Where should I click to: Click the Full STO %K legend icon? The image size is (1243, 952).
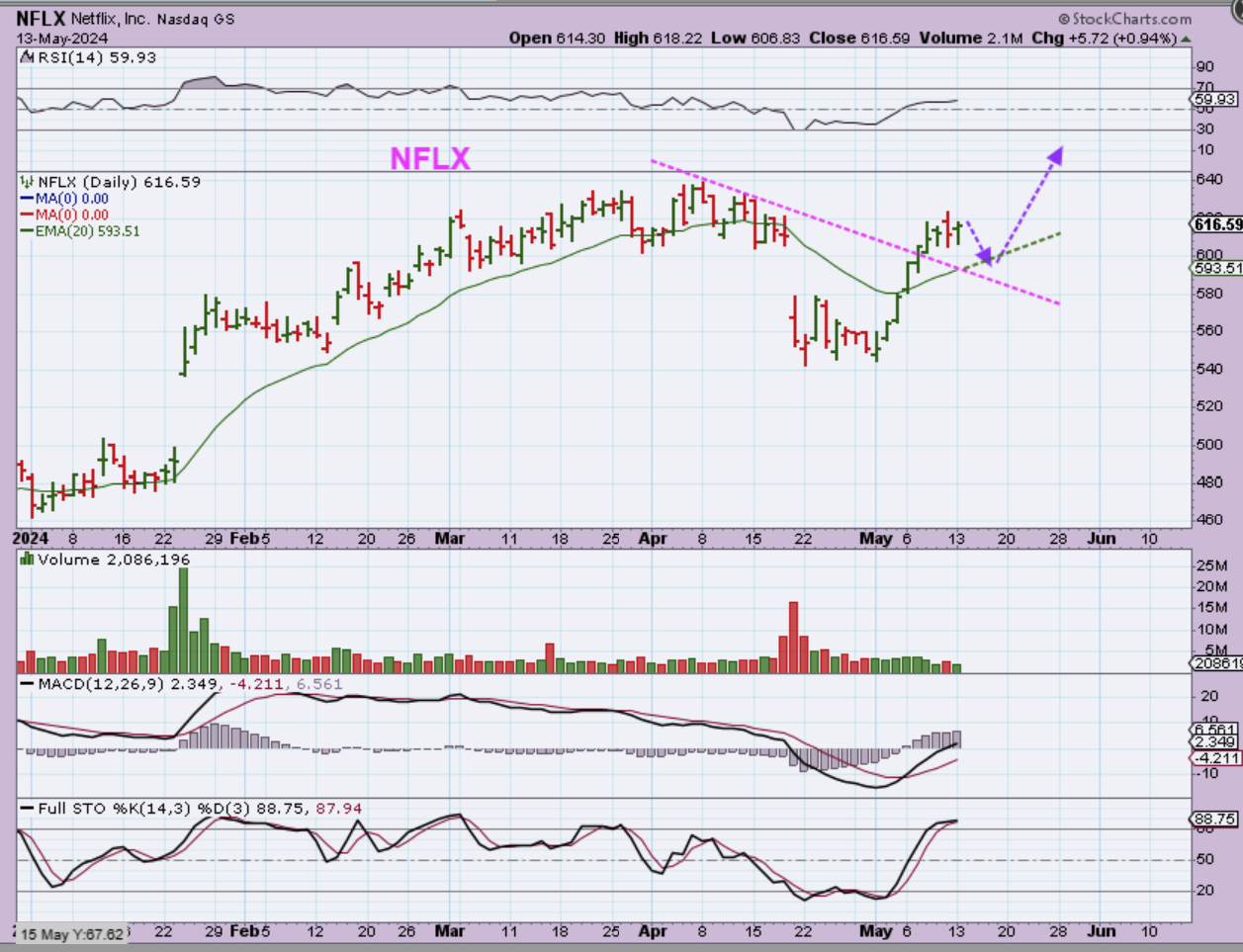tap(27, 809)
